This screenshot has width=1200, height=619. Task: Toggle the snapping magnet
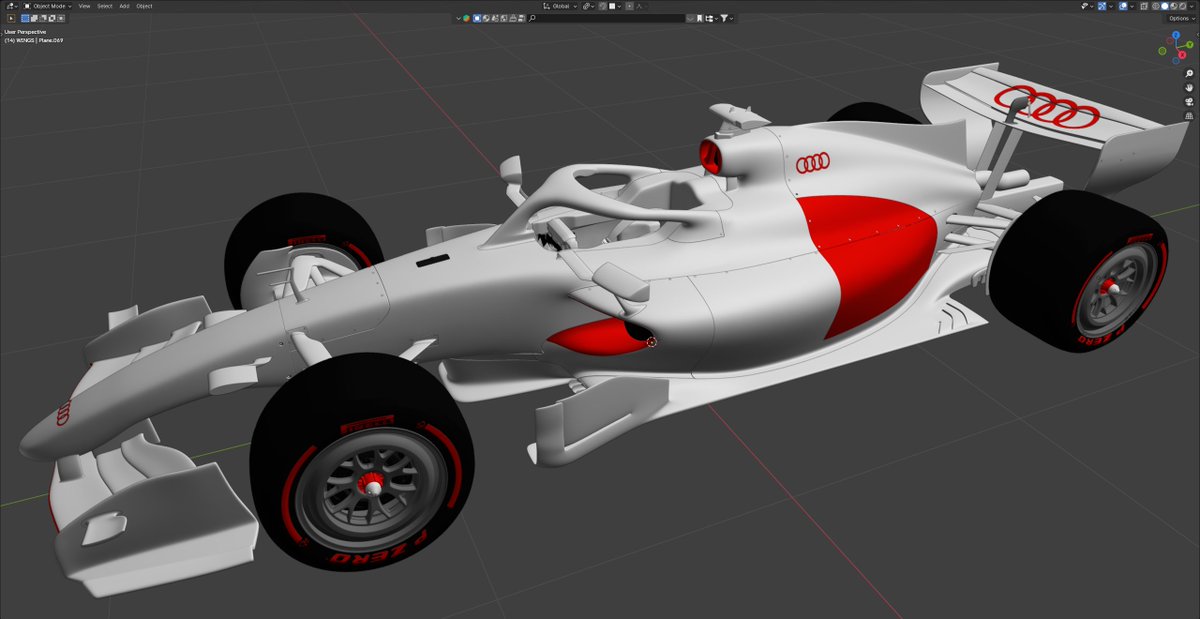pos(603,6)
